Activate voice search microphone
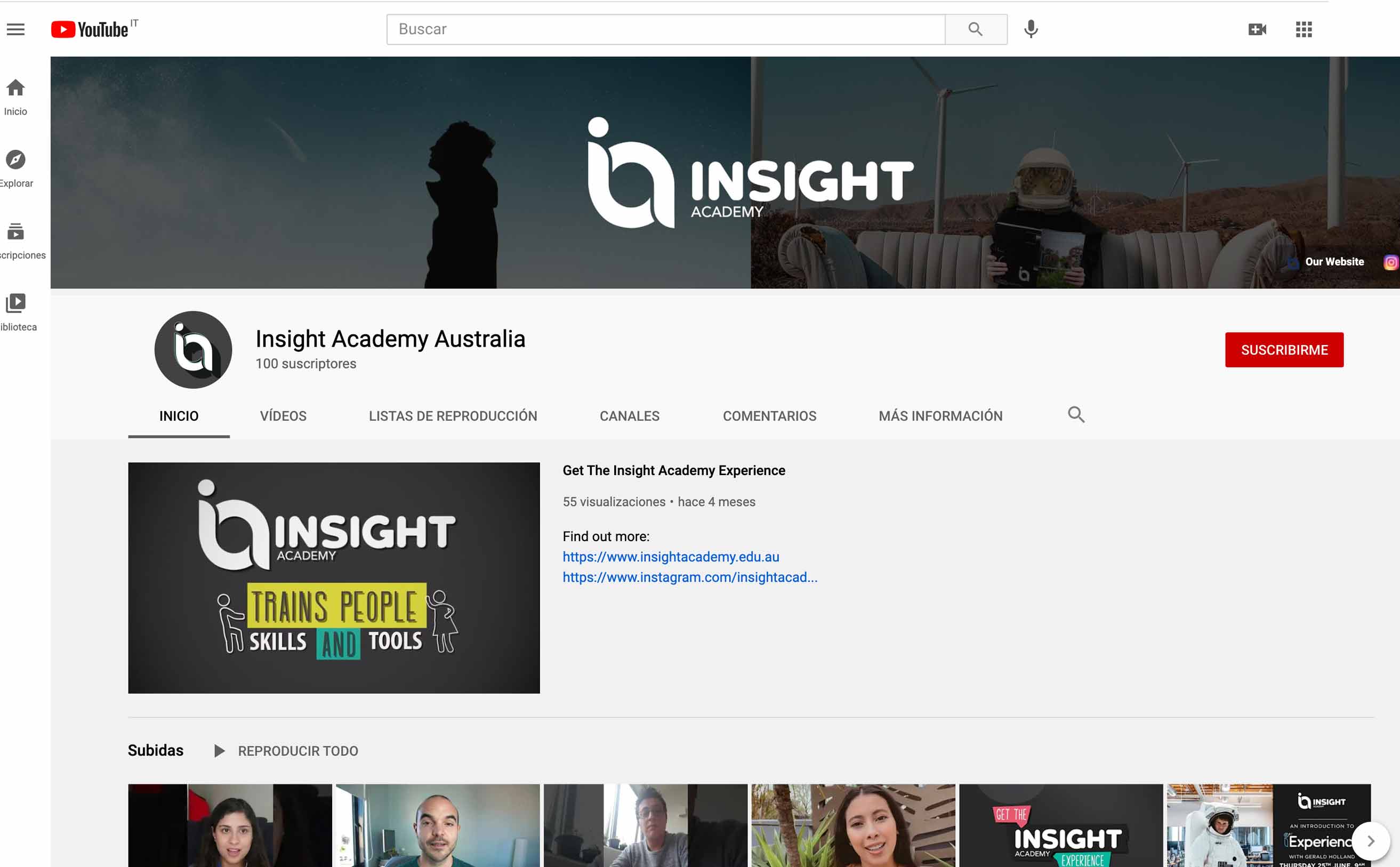Viewport: 1400px width, 867px height. point(1031,29)
